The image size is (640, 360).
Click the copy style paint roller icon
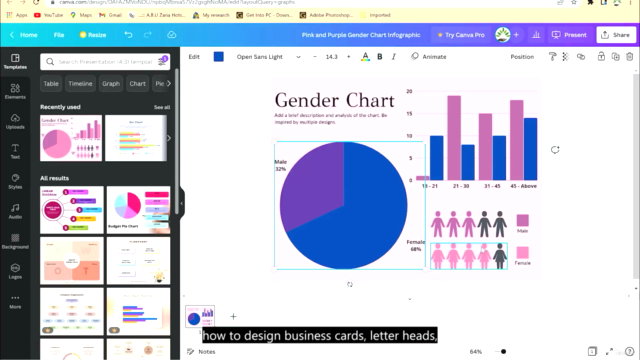point(552,57)
